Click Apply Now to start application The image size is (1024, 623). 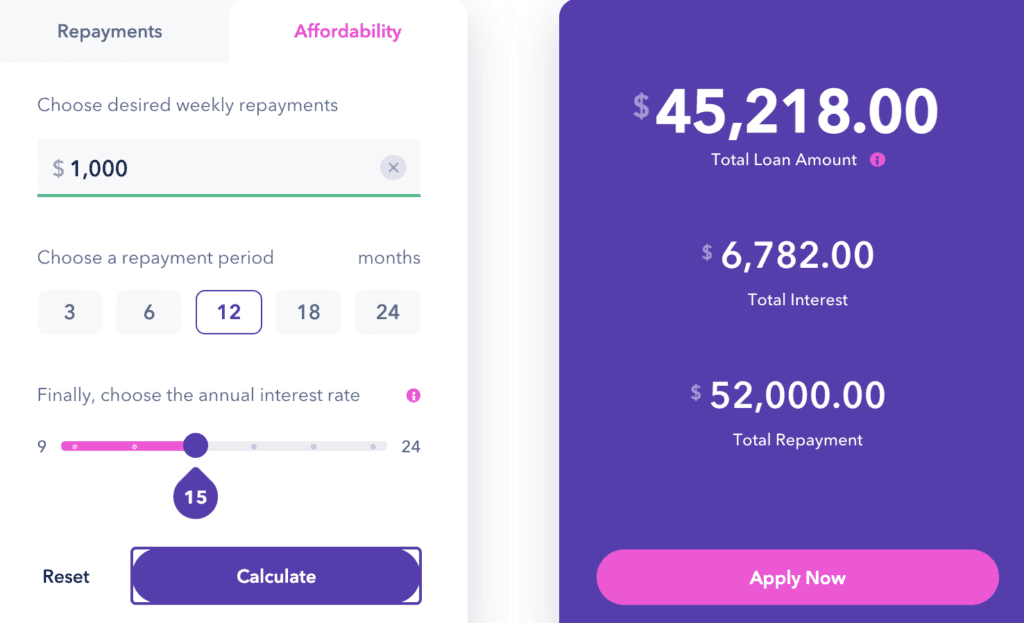797,577
